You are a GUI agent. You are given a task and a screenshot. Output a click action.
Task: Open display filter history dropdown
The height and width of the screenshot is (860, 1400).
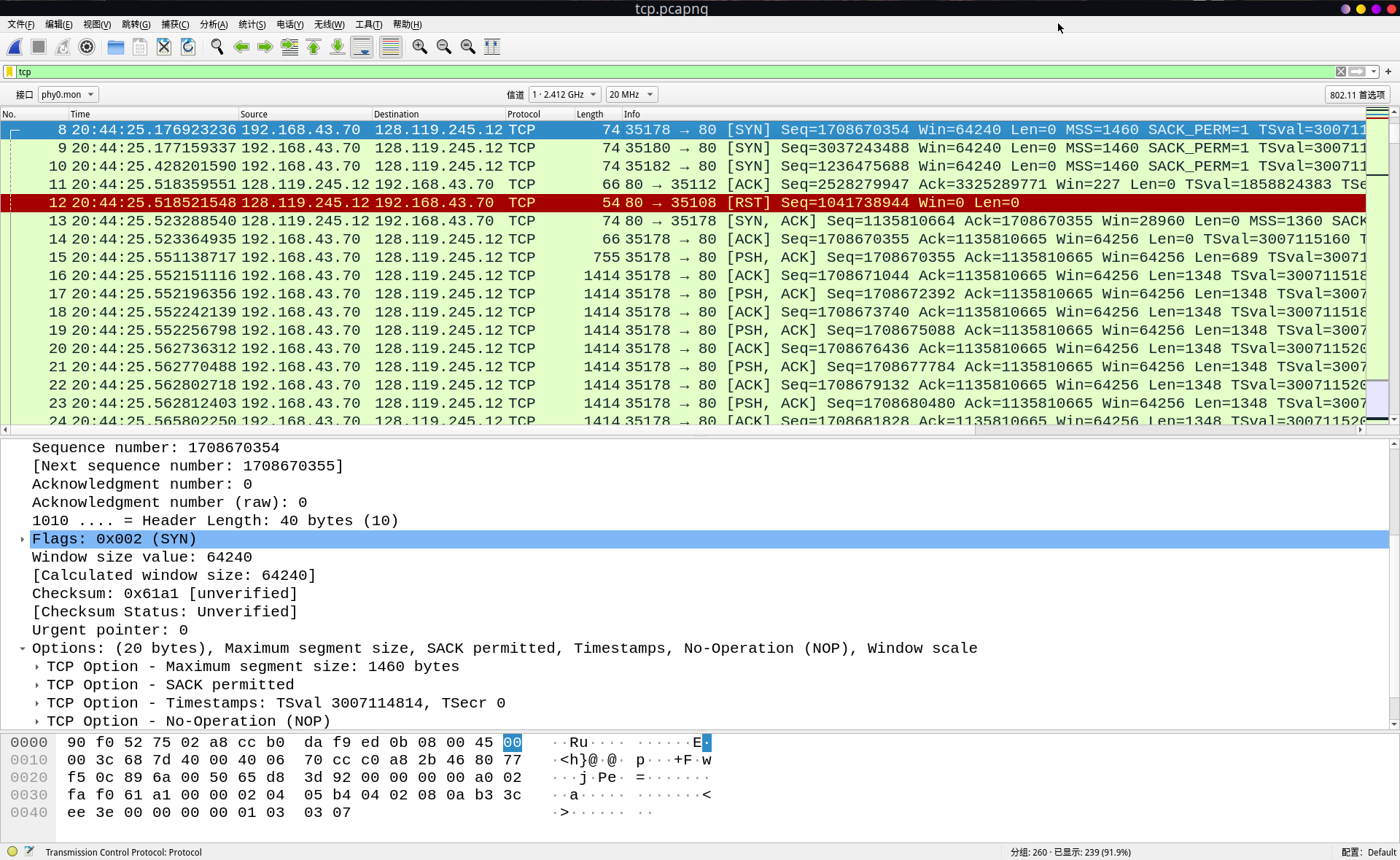pos(1374,71)
